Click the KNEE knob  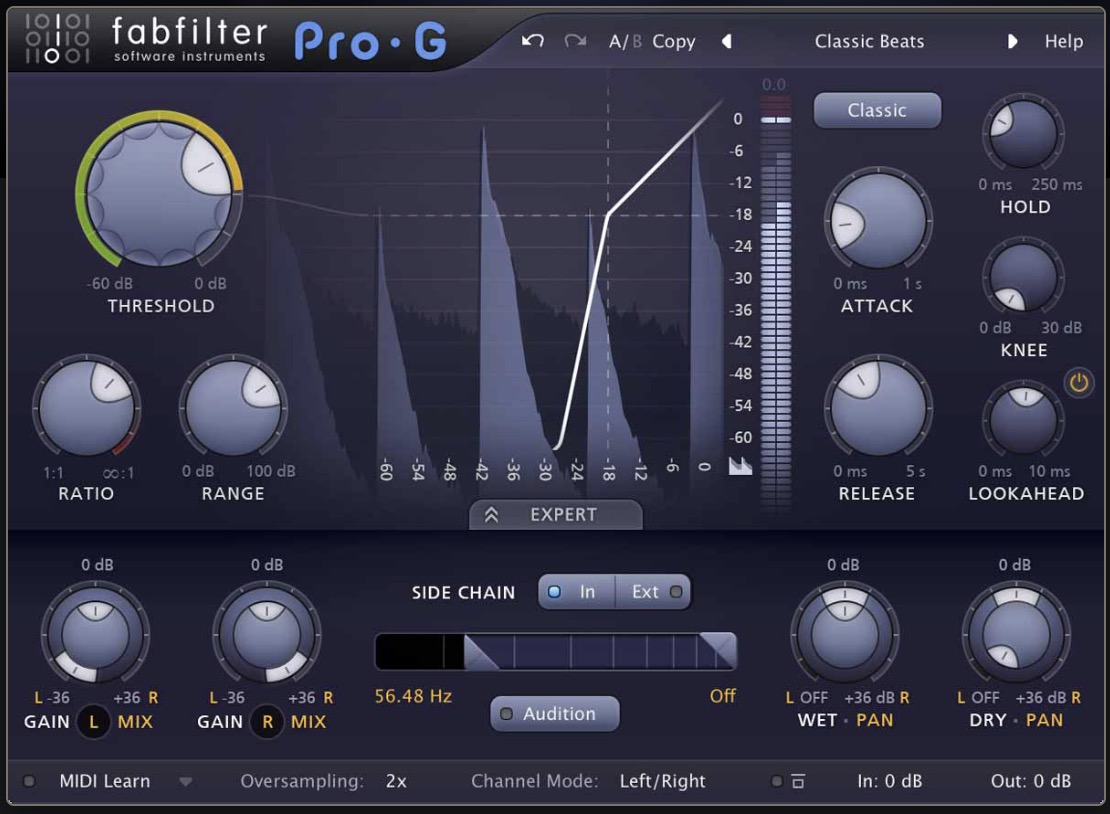coord(1023,277)
